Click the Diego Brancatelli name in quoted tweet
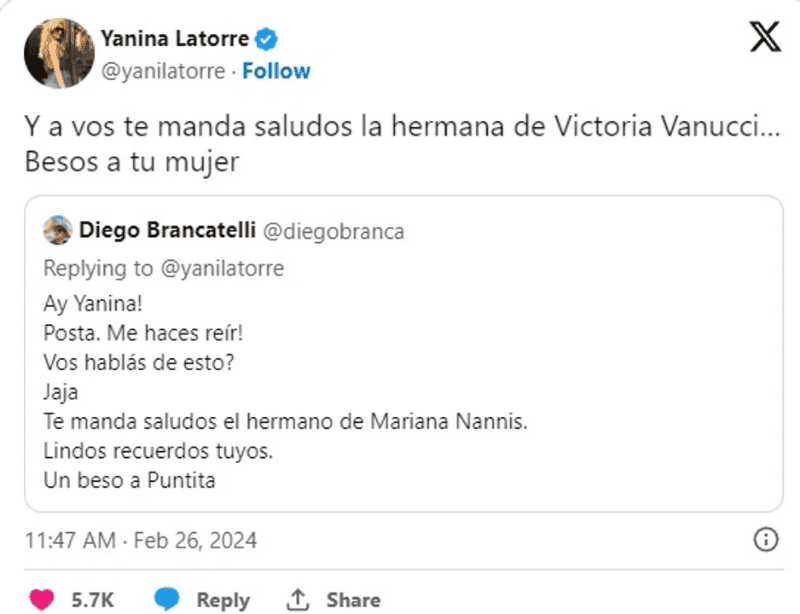The width and height of the screenshot is (800, 614). pos(166,231)
